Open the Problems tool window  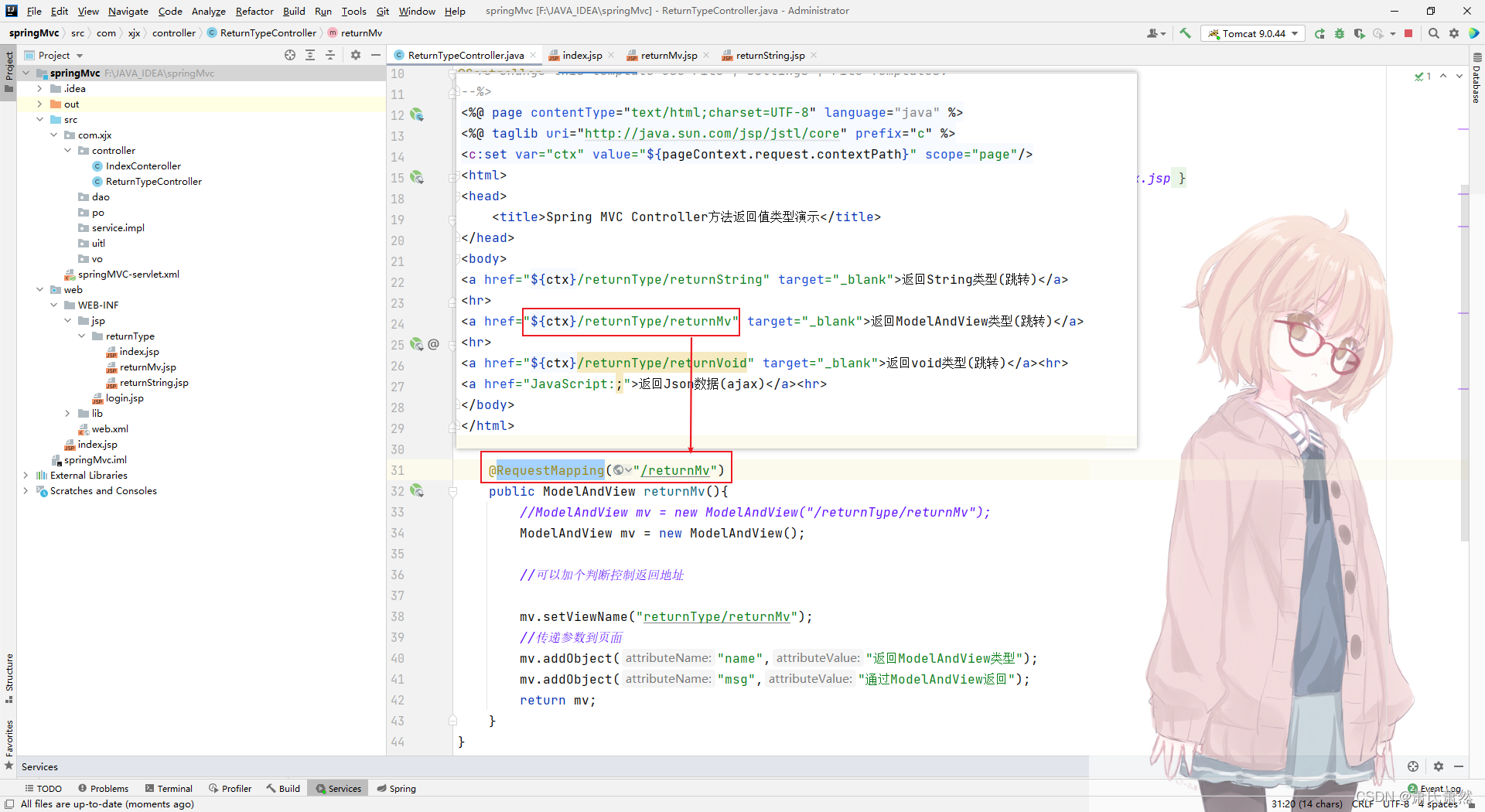(104, 788)
